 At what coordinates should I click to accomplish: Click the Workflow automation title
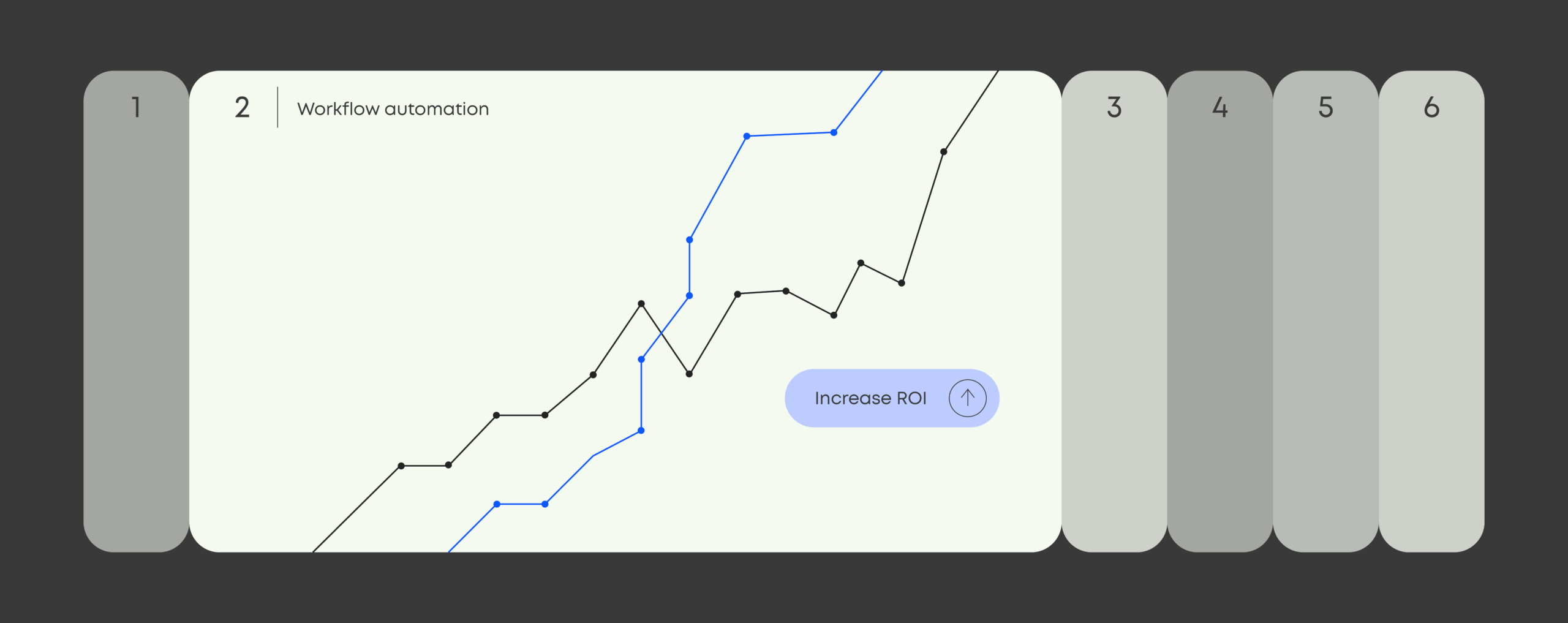point(393,108)
